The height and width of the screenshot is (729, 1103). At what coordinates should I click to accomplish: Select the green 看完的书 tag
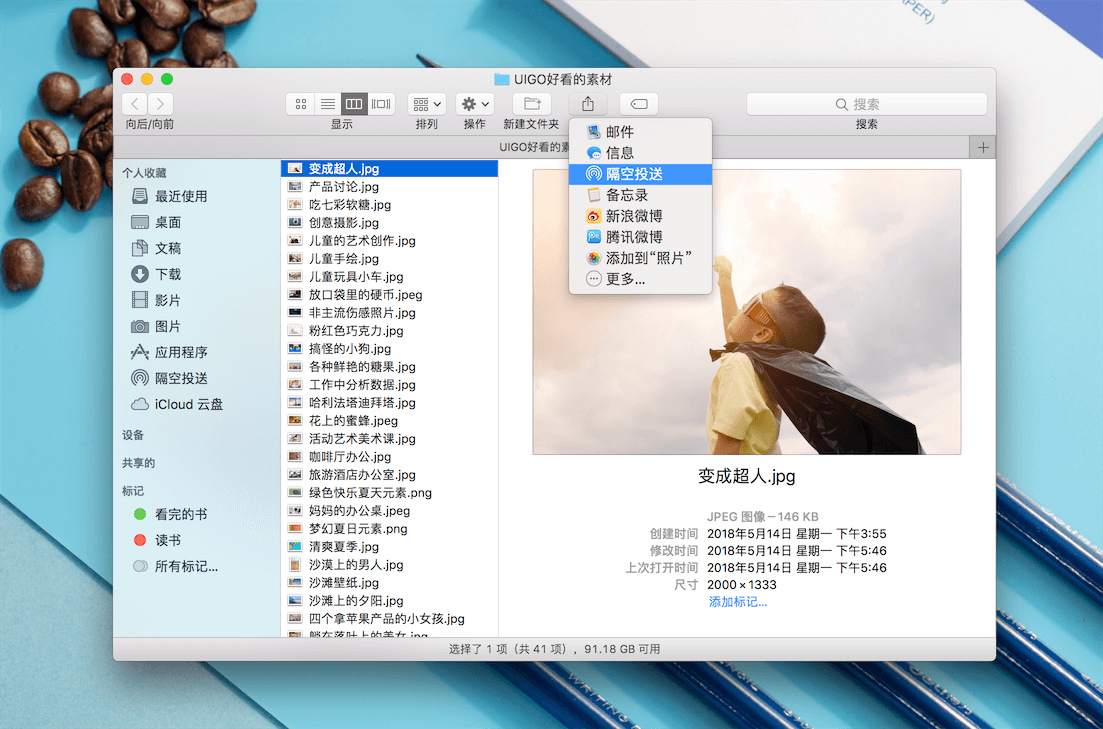coord(170,514)
